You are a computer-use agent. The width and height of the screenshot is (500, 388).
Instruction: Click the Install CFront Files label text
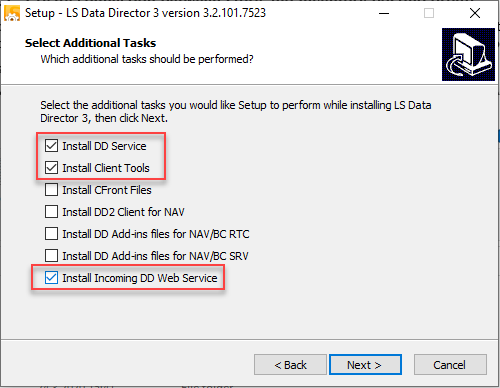(x=107, y=190)
